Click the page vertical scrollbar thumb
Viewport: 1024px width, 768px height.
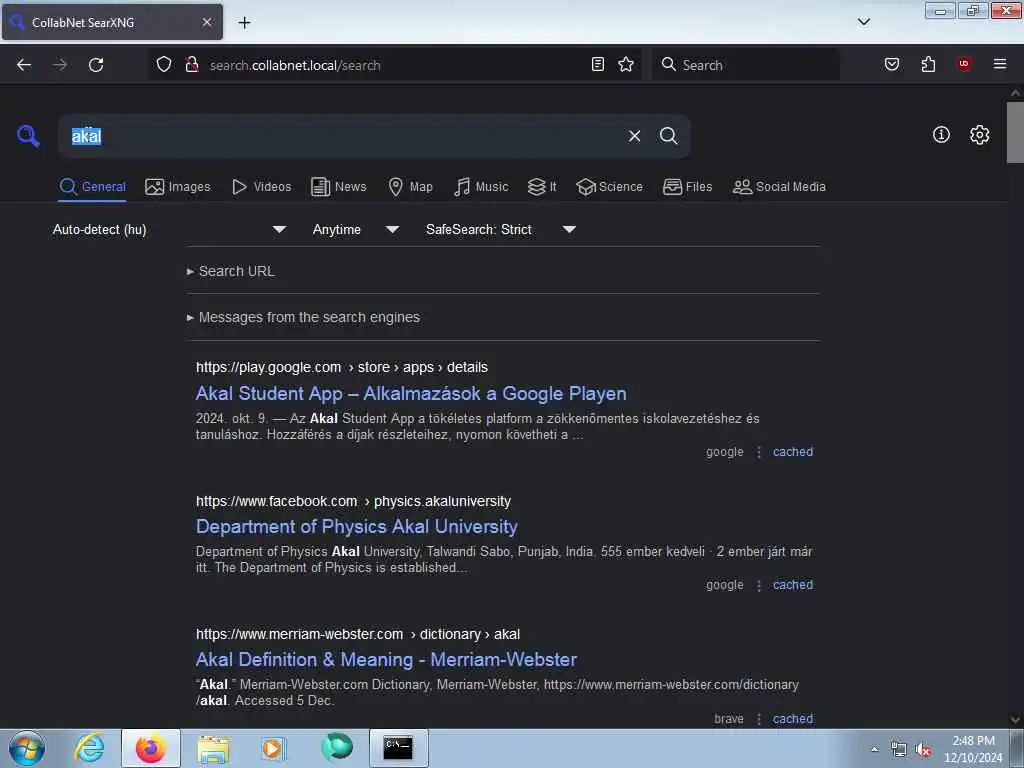[1015, 133]
